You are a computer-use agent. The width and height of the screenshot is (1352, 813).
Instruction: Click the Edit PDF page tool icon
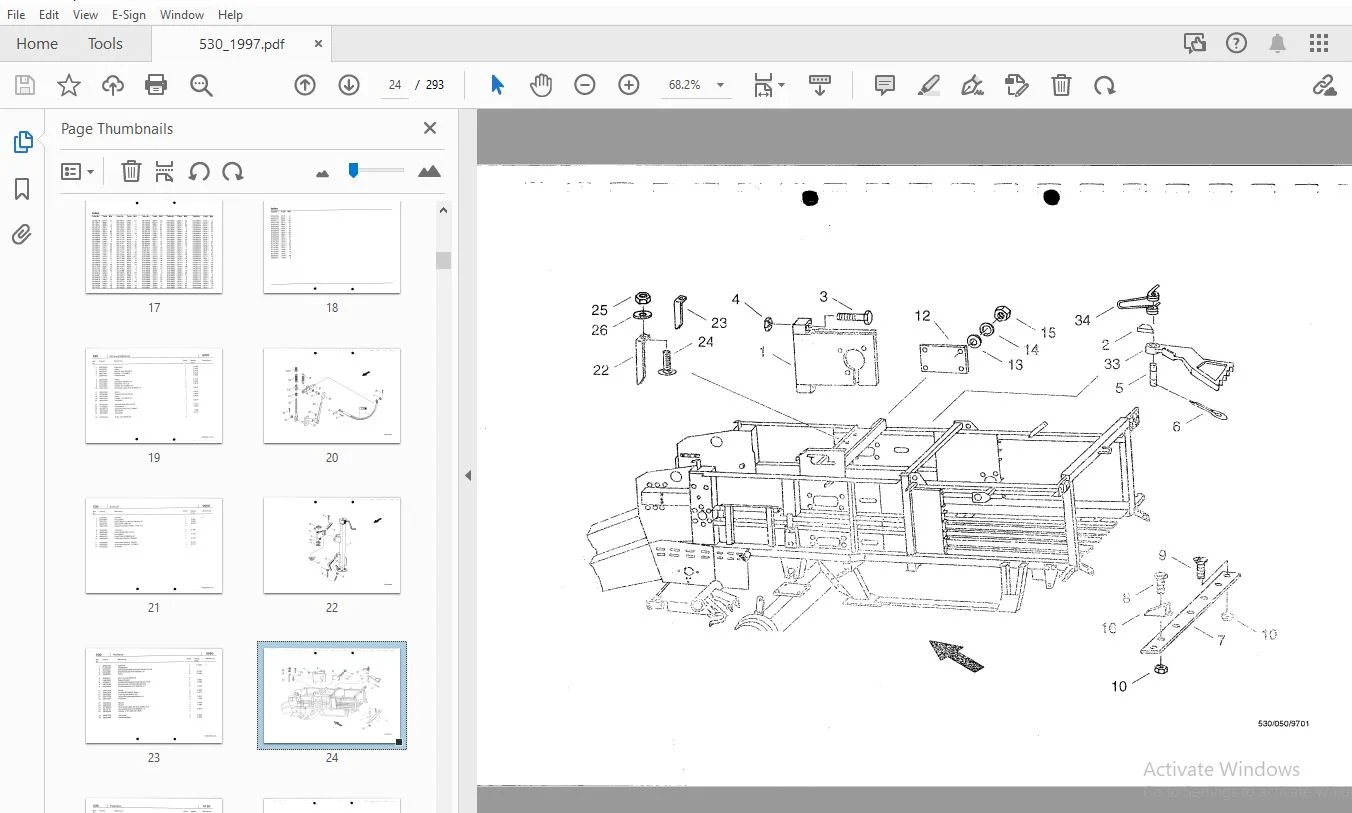[1016, 85]
